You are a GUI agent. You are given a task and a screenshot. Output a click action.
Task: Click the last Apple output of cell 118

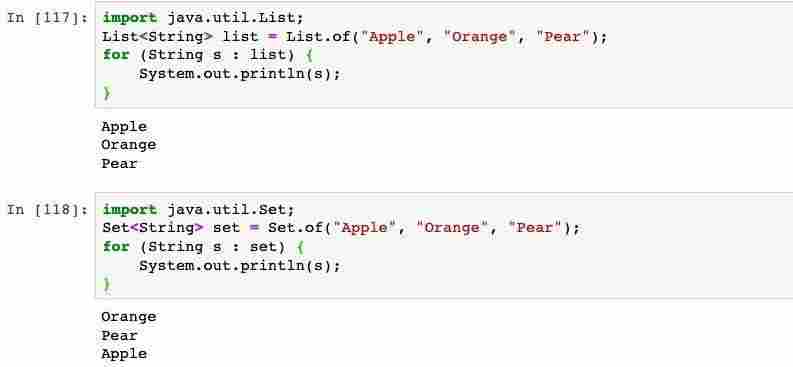point(124,354)
